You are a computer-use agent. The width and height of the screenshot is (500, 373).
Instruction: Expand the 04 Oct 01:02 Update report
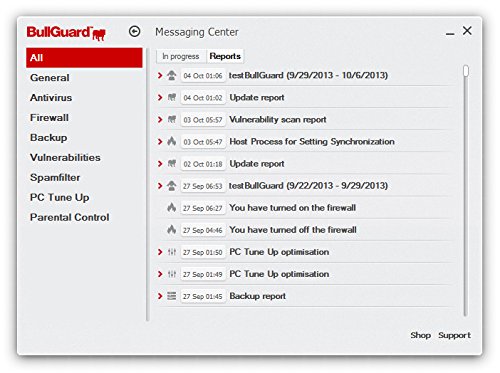click(x=160, y=97)
